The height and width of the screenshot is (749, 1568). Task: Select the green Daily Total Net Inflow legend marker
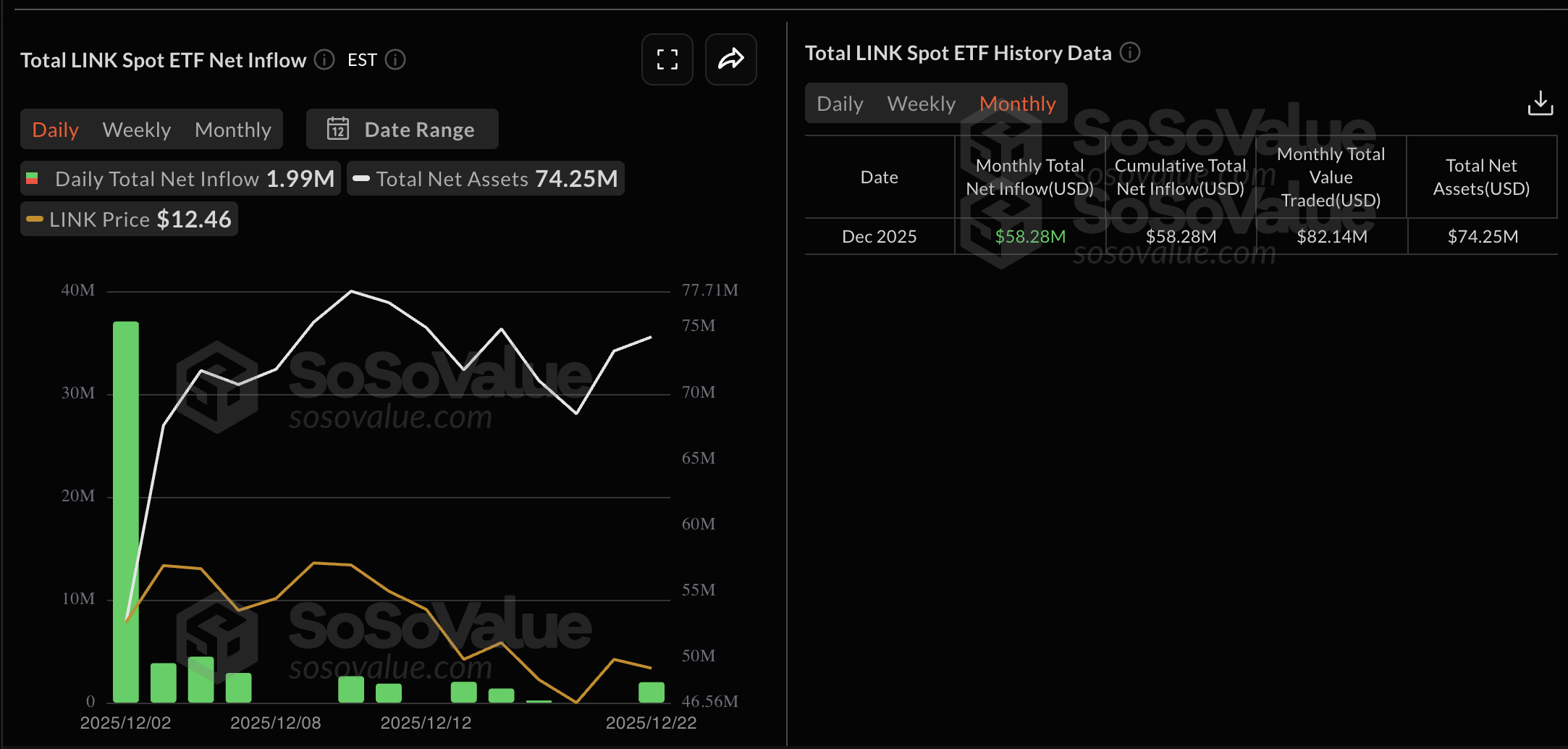click(32, 178)
